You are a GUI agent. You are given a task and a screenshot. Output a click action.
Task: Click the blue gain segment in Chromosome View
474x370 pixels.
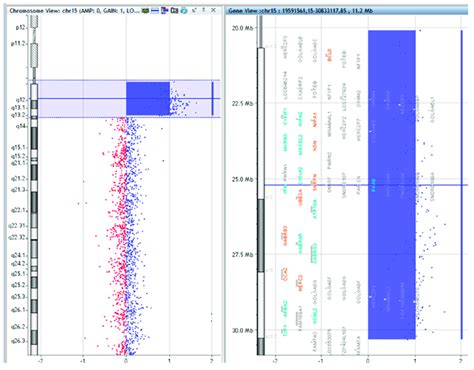click(148, 99)
